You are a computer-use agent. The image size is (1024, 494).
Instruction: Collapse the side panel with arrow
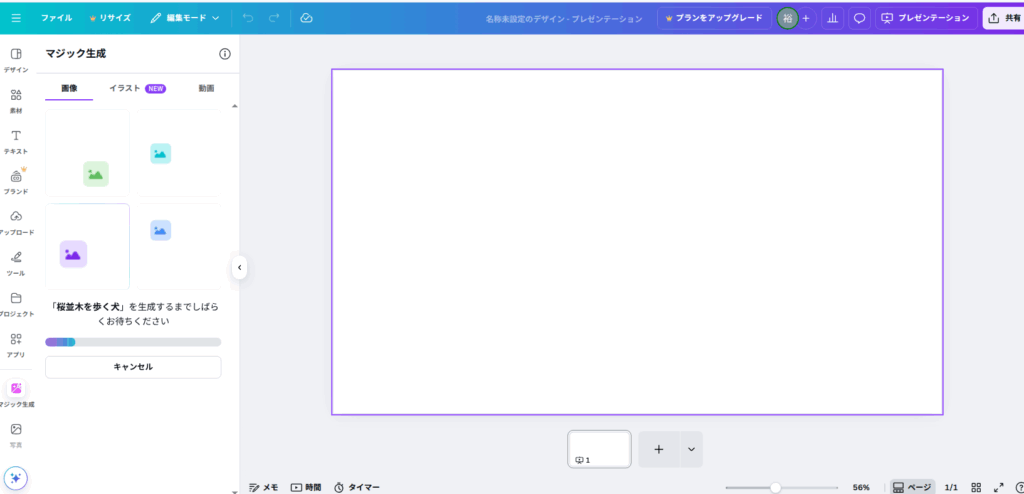pyautogui.click(x=240, y=267)
